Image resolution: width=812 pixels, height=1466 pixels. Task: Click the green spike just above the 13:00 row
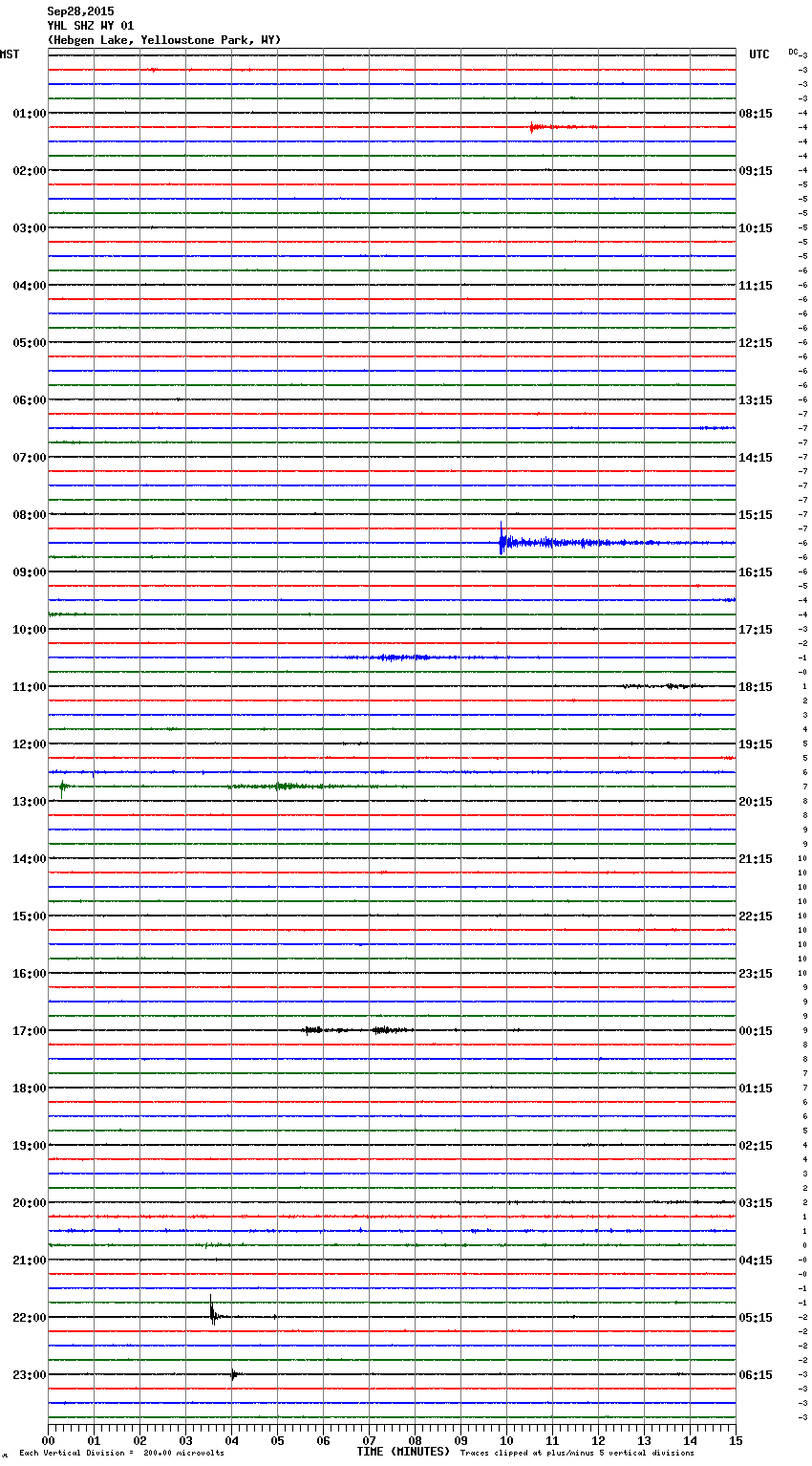(63, 787)
